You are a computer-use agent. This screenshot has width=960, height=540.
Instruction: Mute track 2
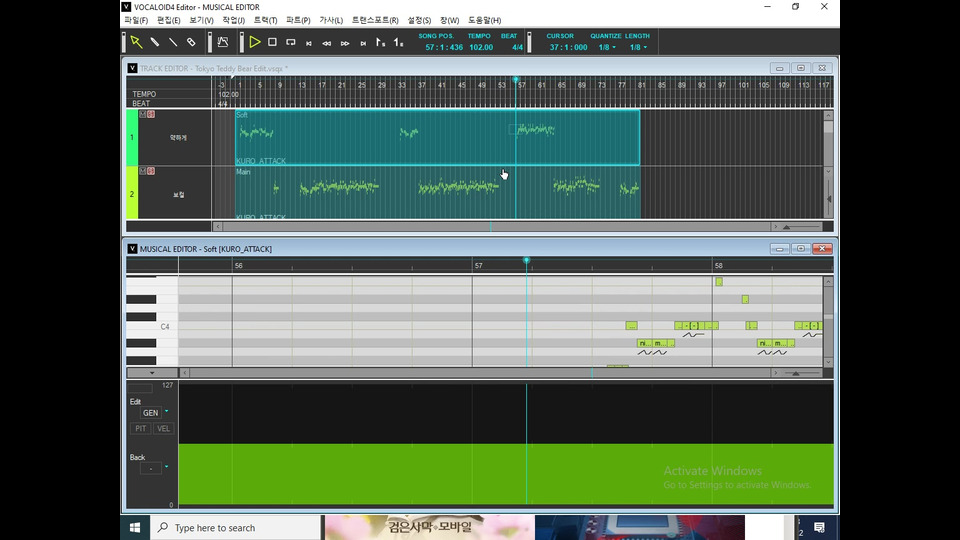(x=143, y=171)
